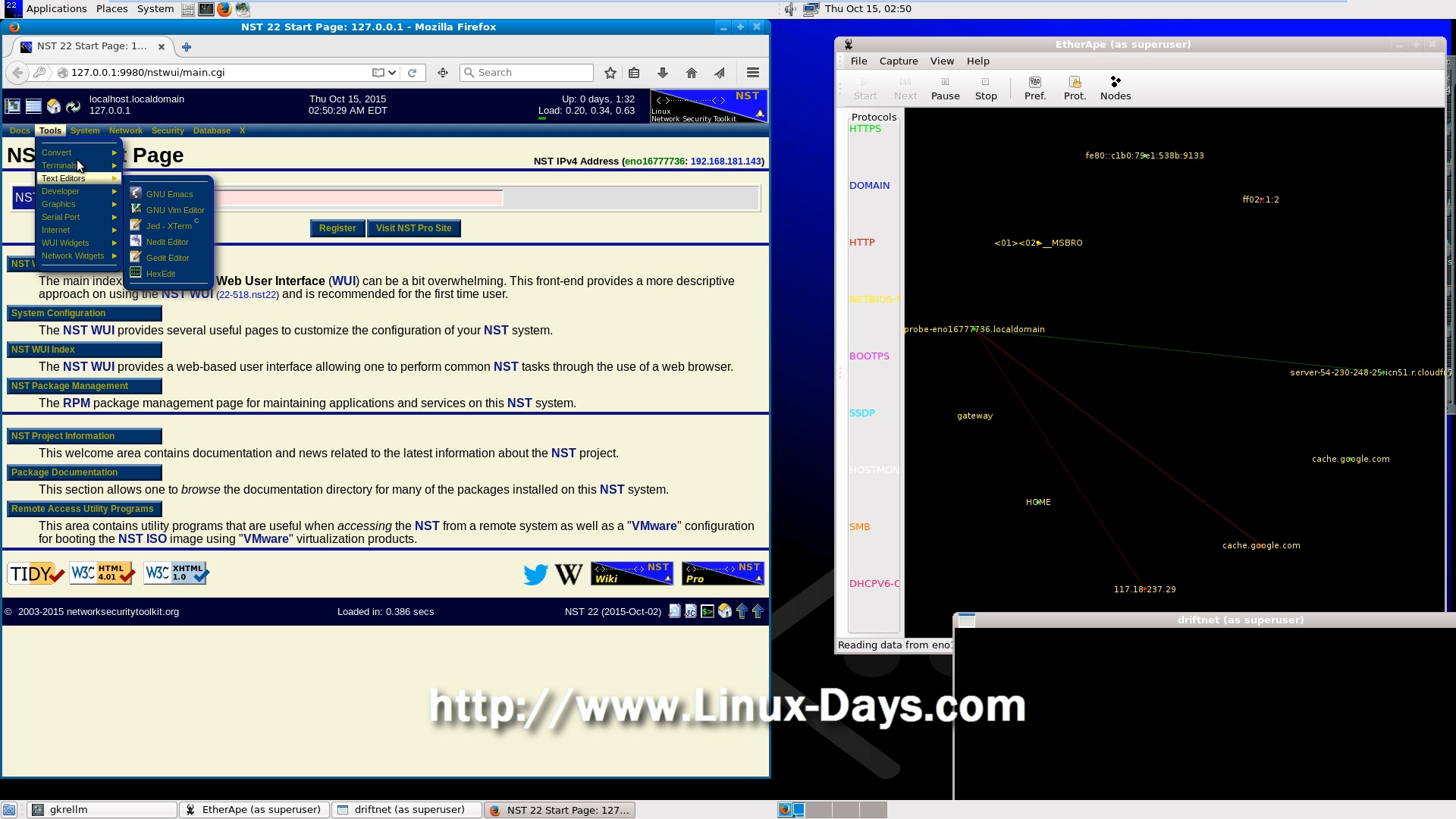
Task: Open Firefox downloads arrow icon
Action: coord(662,73)
